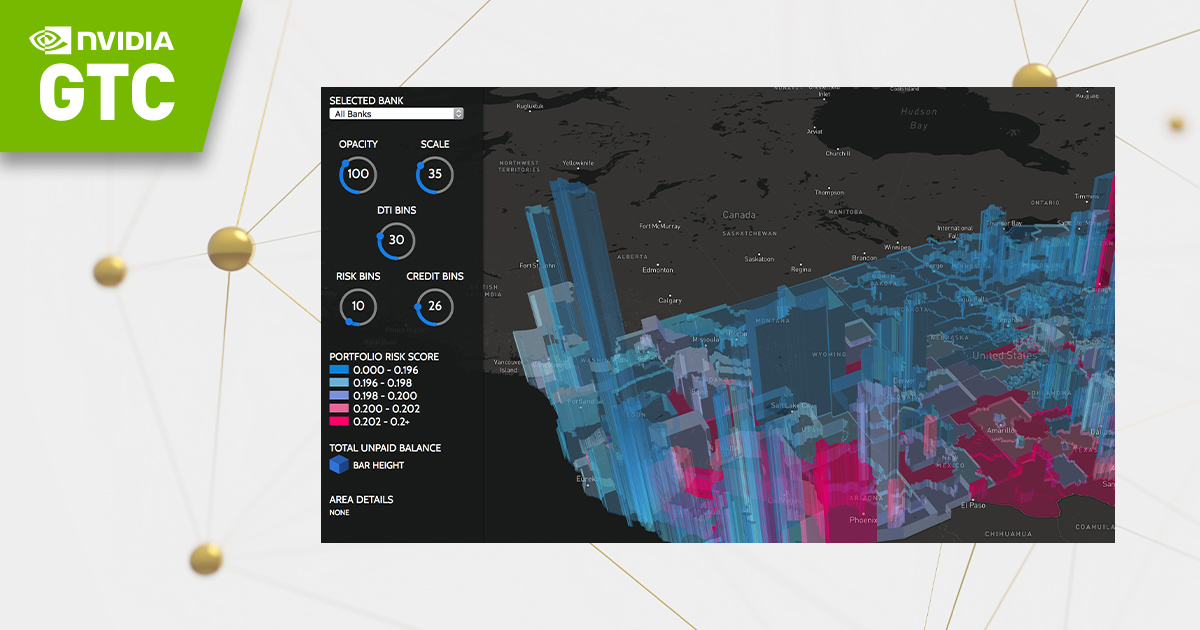Click the Hudson Bay label on the map
Screen dimensions: 1200x630
click(918, 118)
